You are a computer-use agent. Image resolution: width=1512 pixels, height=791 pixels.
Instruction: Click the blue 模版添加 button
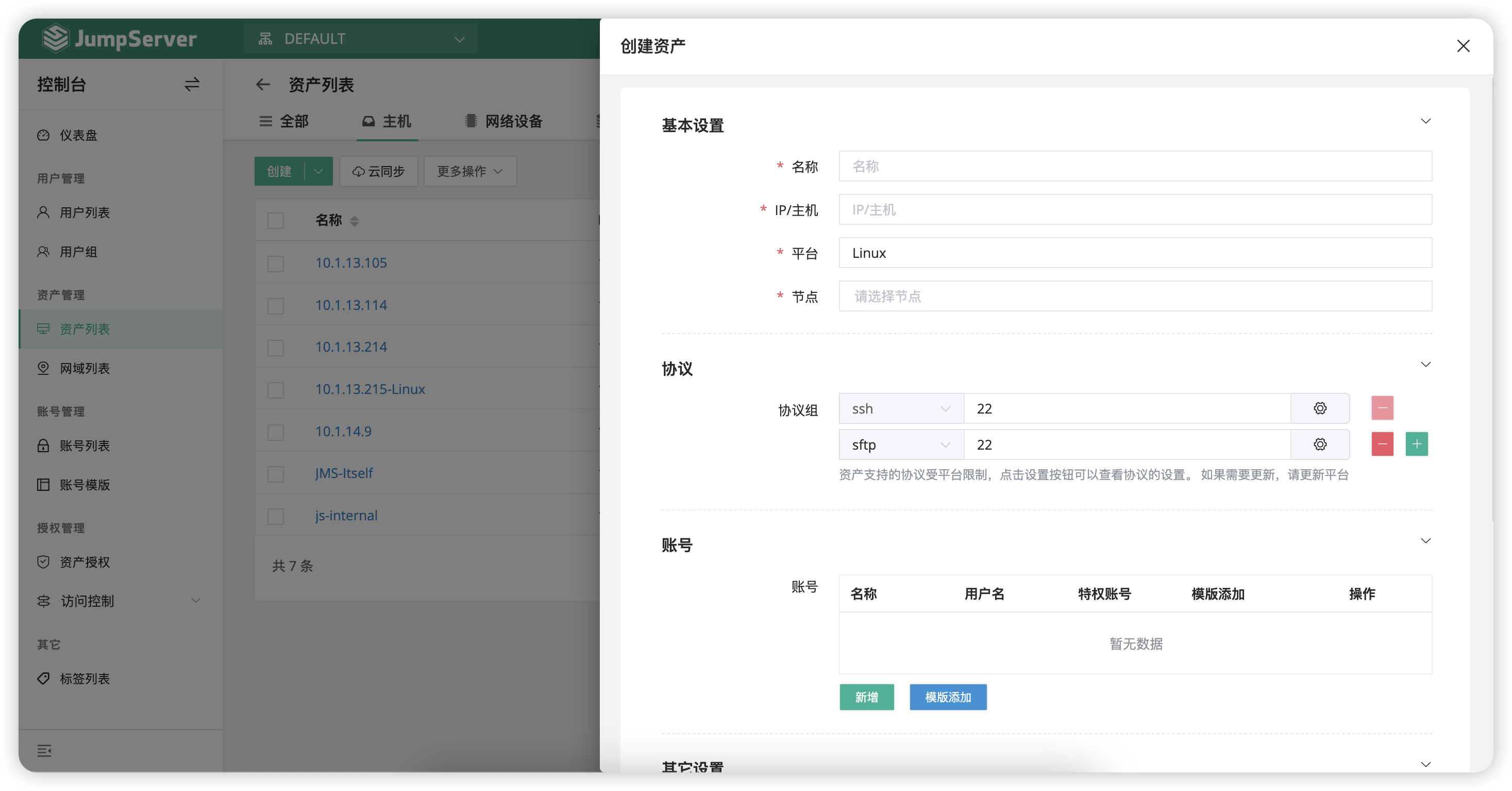pos(947,697)
